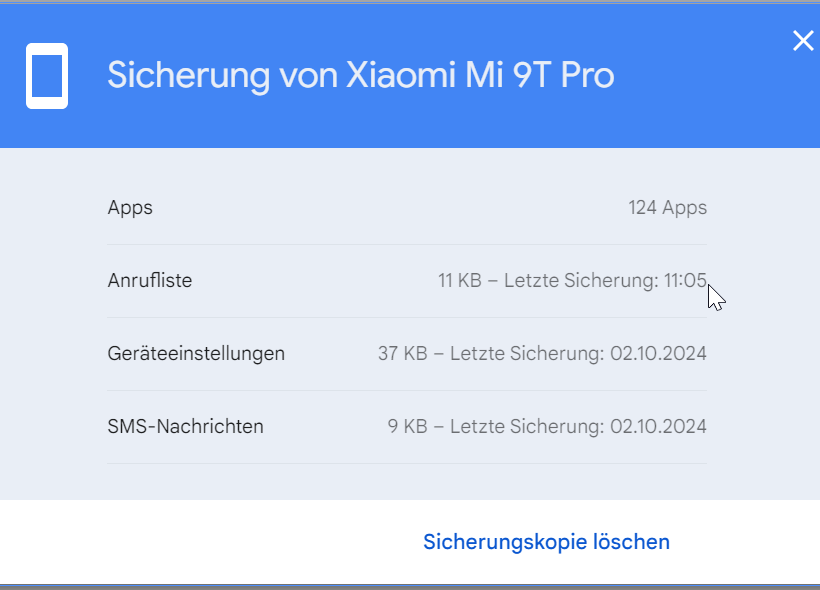Click the 'Sicherungskopie löschen' link
820x590 pixels.
pyautogui.click(x=546, y=542)
